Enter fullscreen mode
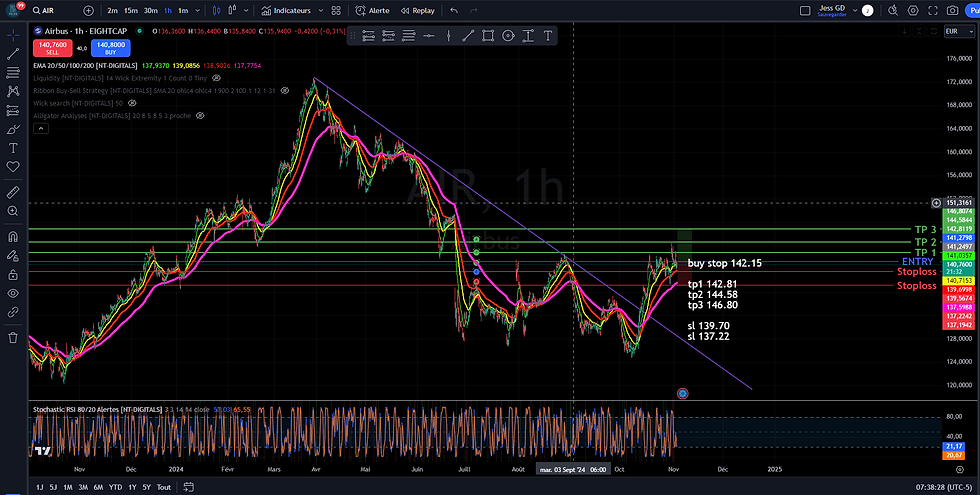This screenshot has width=980, height=495. (x=933, y=11)
